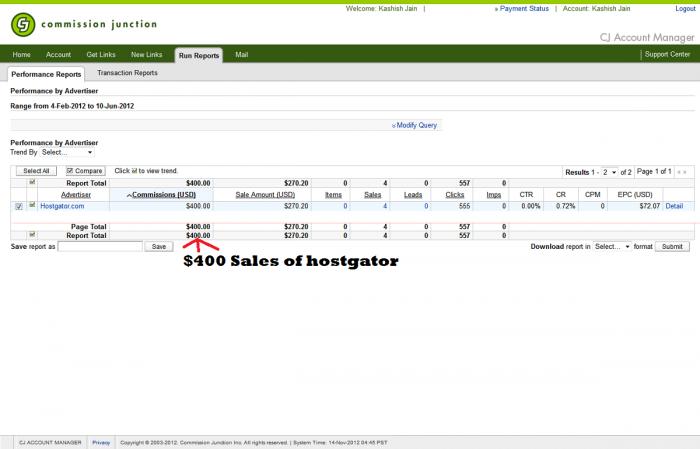Image resolution: width=700 pixels, height=449 pixels.
Task: Open trend chart icon in Hostgator.com row
Action: point(32,205)
